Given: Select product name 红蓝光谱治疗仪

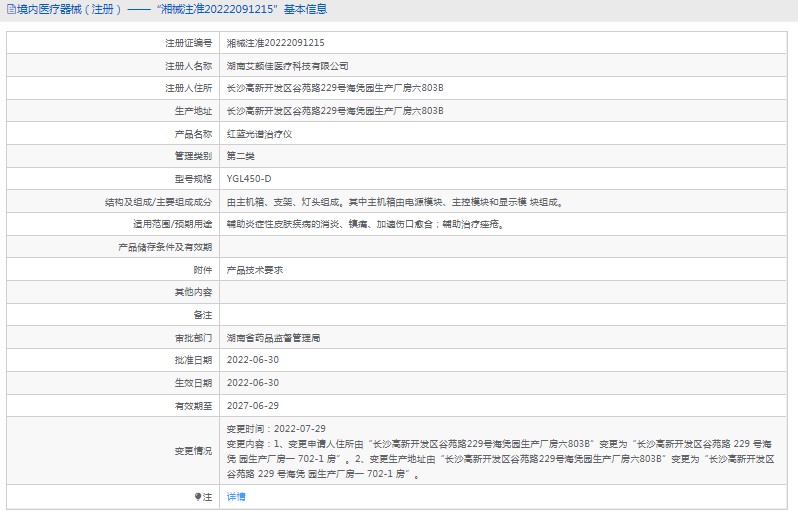Looking at the screenshot, I should point(259,134).
